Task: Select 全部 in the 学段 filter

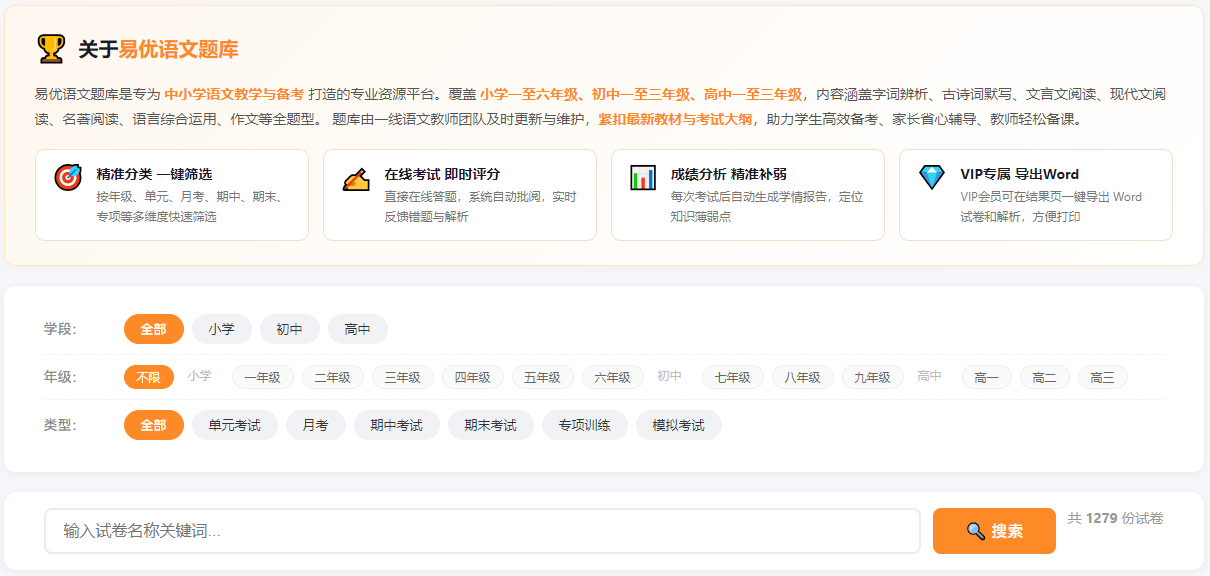Action: [x=154, y=329]
